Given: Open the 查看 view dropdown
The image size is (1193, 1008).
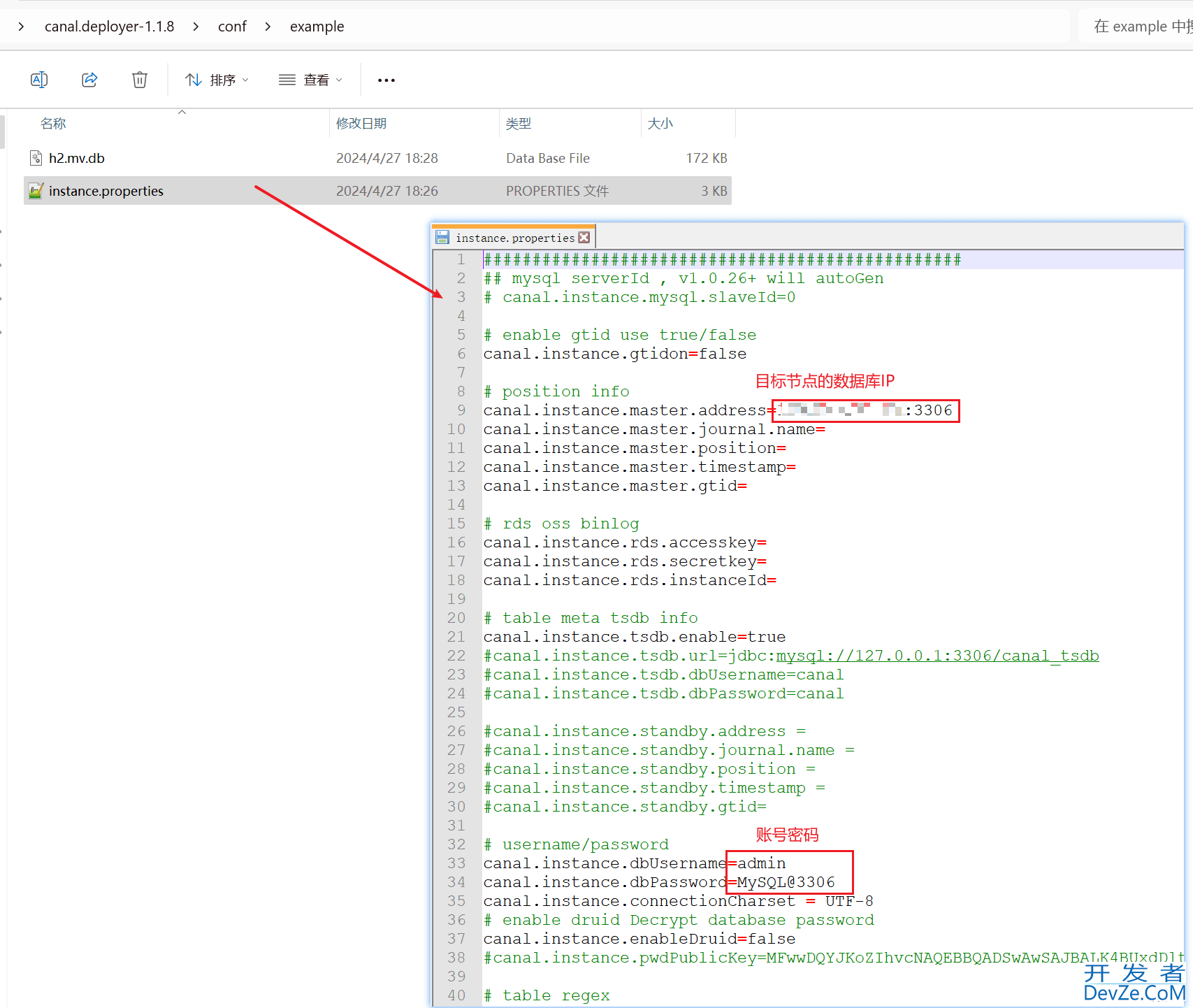Looking at the screenshot, I should pyautogui.click(x=310, y=80).
